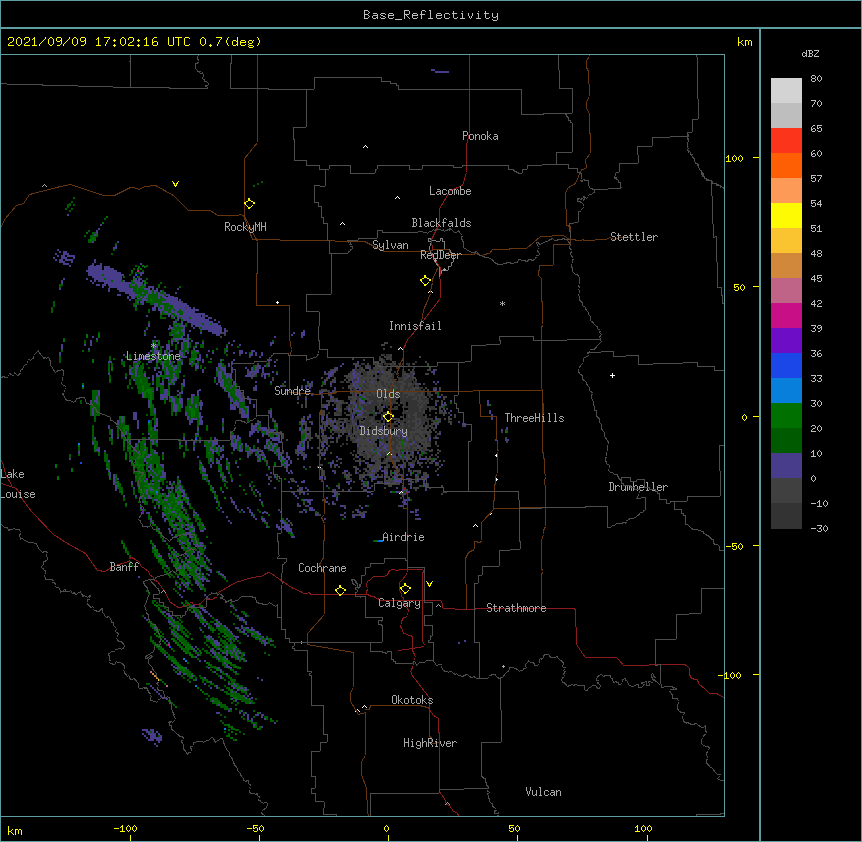Click the yellow V marker east of Calgary

coord(429,584)
